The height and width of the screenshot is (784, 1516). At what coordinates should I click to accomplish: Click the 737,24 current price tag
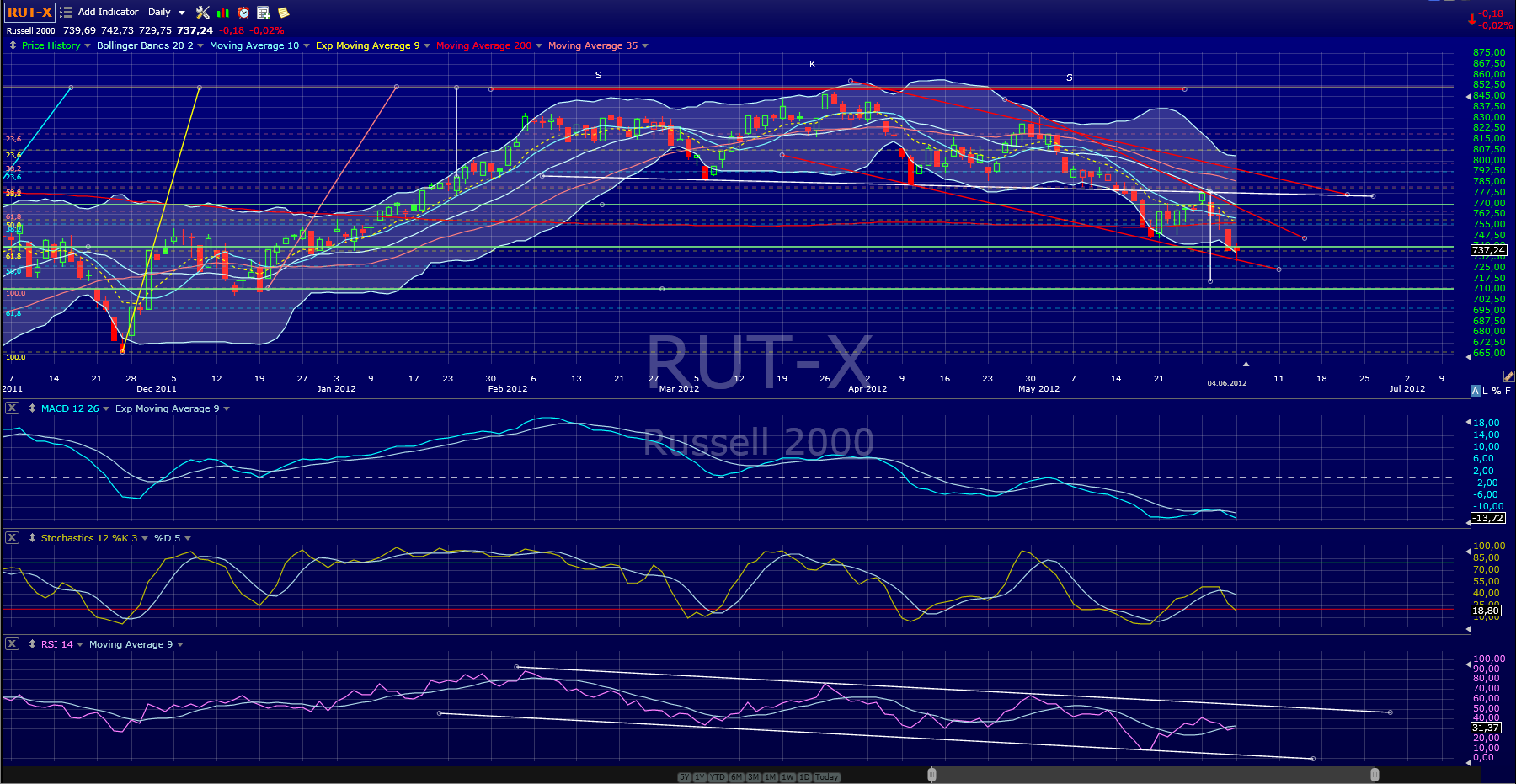(x=1488, y=250)
